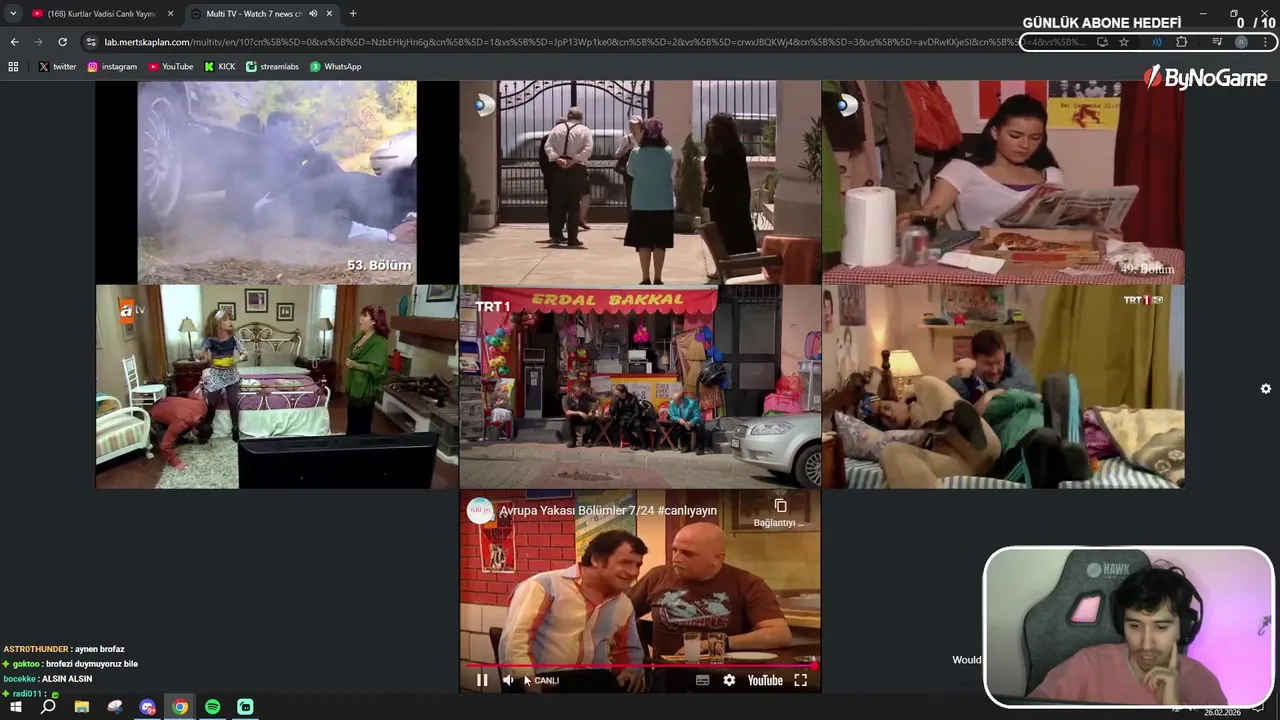Pause the Avrupa Yakası YouTube video
This screenshot has height=720, width=1280.
482,680
